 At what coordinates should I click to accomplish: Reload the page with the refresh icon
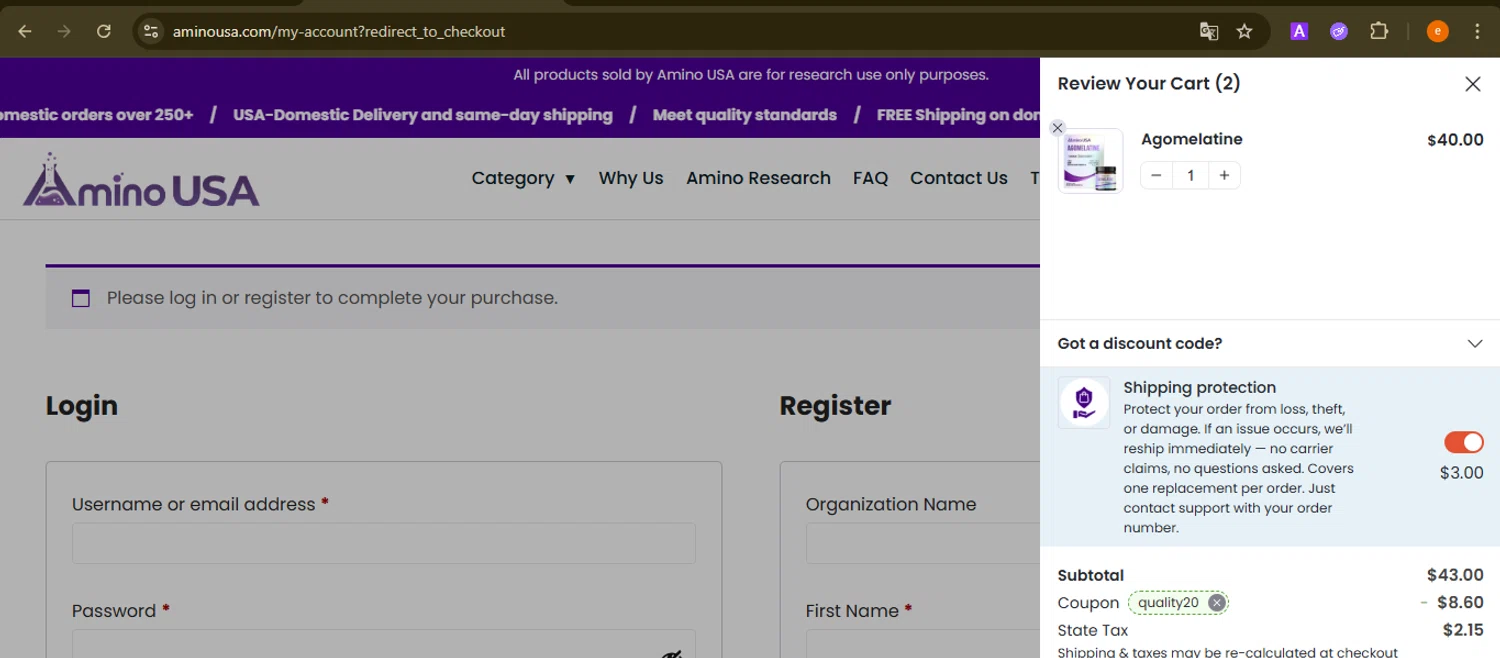104,31
